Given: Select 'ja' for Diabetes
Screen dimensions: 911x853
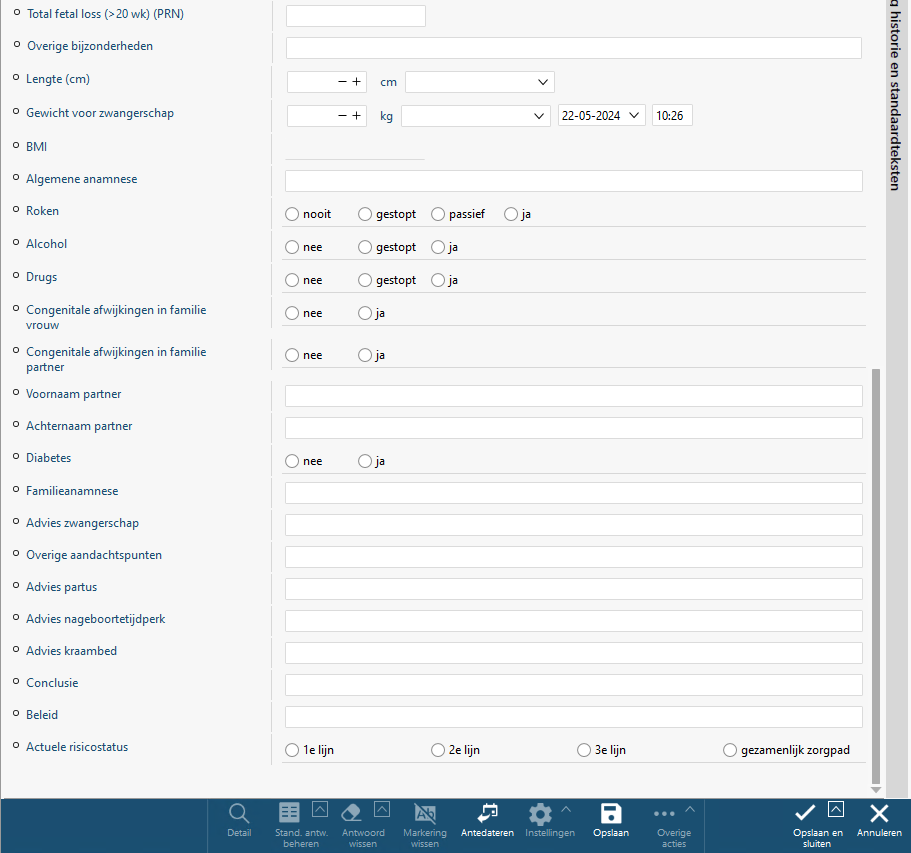Looking at the screenshot, I should click(x=365, y=461).
